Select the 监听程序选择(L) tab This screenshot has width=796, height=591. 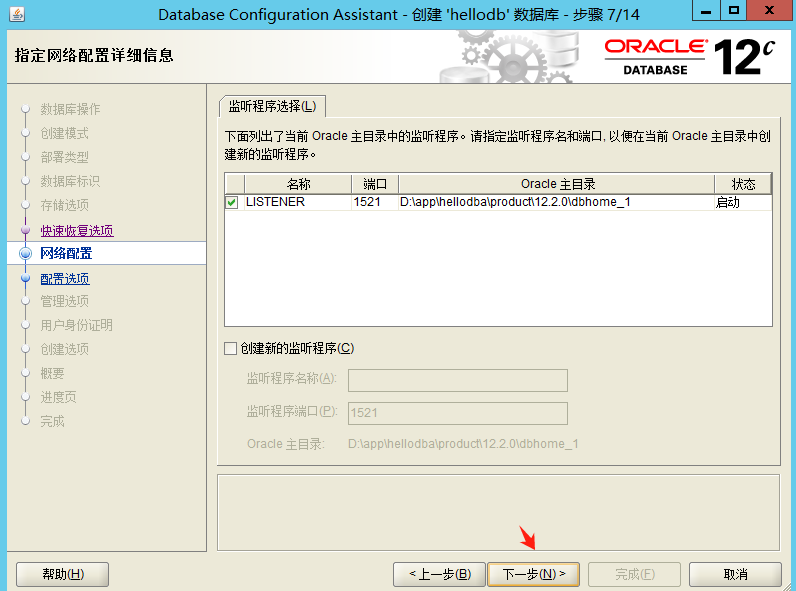click(272, 106)
